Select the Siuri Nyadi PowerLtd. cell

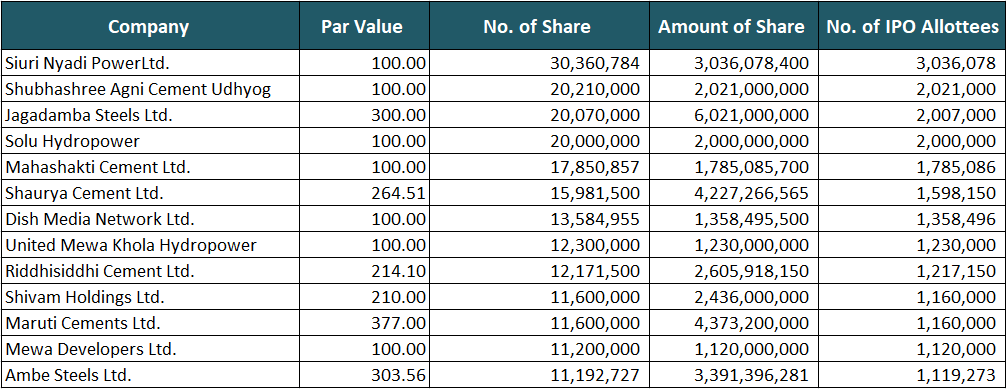[149, 63]
